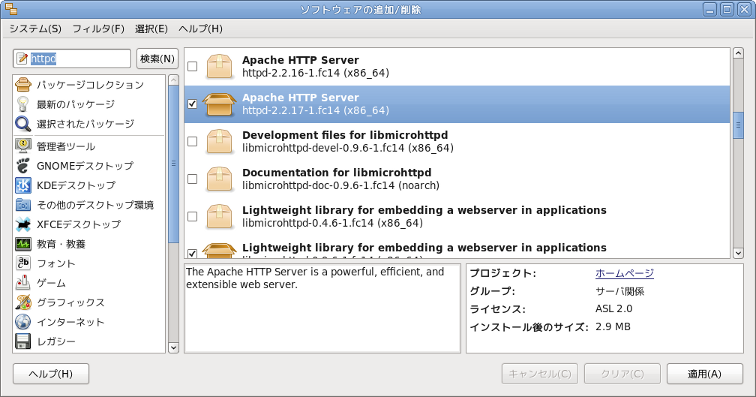Click the KDEデスクトップ icon

[23, 185]
